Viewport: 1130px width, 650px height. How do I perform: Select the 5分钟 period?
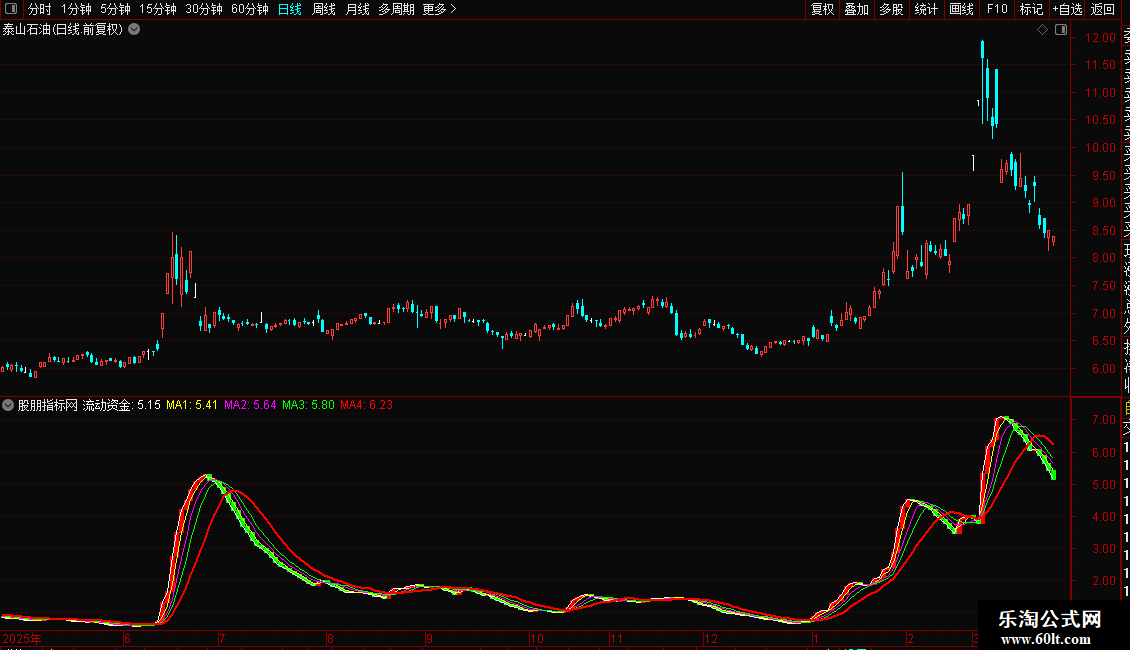pos(115,9)
